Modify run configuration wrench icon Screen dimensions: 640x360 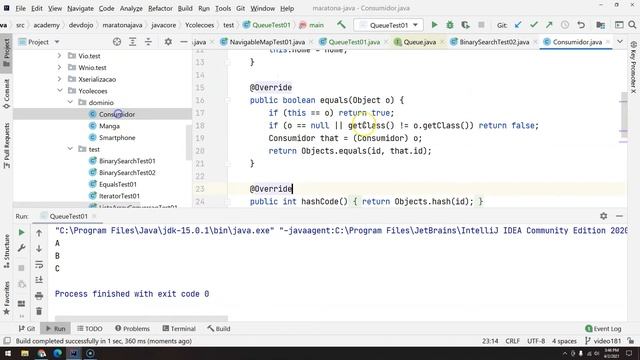tap(21, 248)
